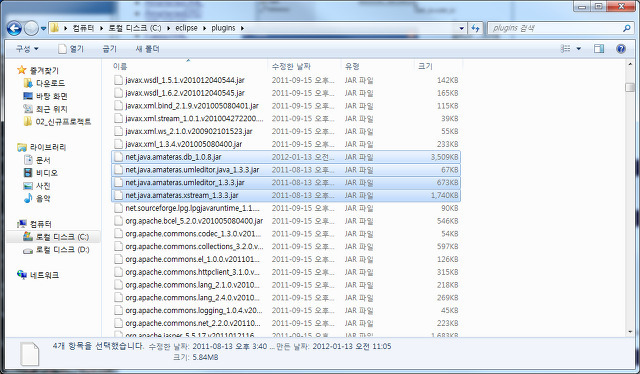Click file icon of javax.xml.stream_1.0.1 jar
This screenshot has height=374, width=640.
click(118, 118)
